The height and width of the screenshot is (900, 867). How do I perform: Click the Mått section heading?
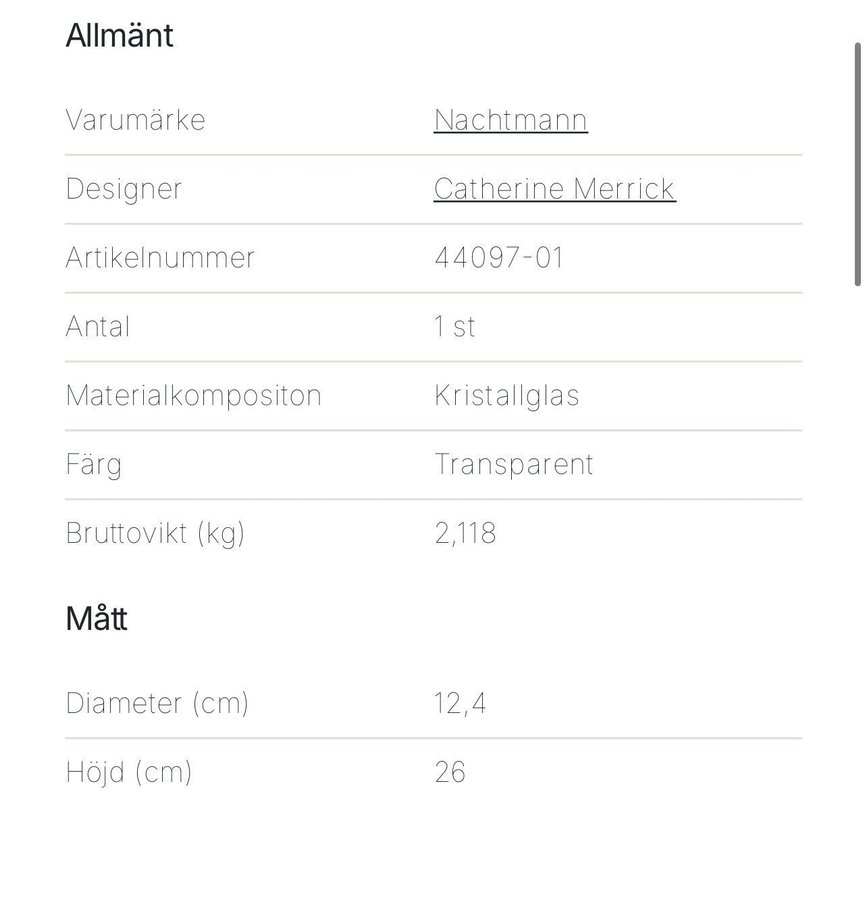96,619
